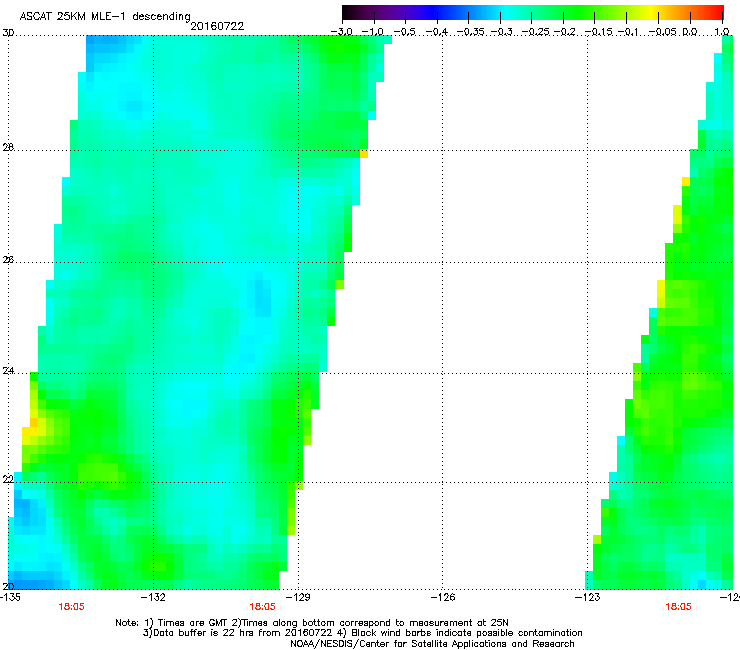Click the "-0.15" color scale label
Screen dimensions: 740x650
tap(598, 32)
